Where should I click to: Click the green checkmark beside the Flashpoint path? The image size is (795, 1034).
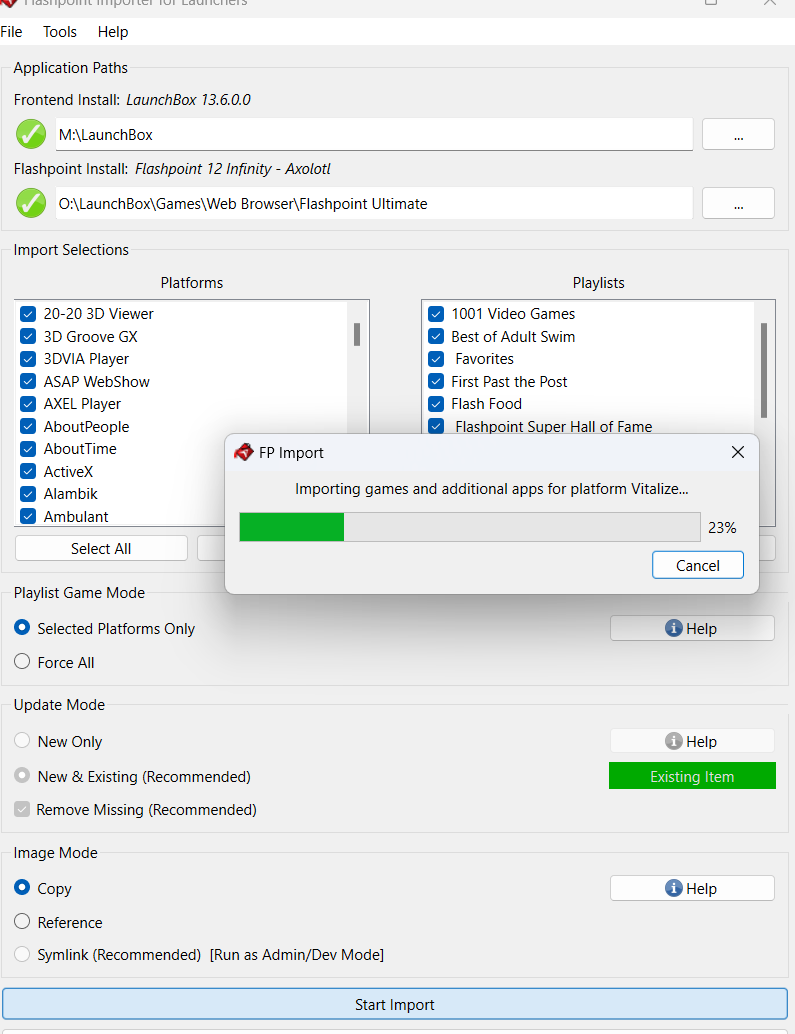[x=31, y=203]
